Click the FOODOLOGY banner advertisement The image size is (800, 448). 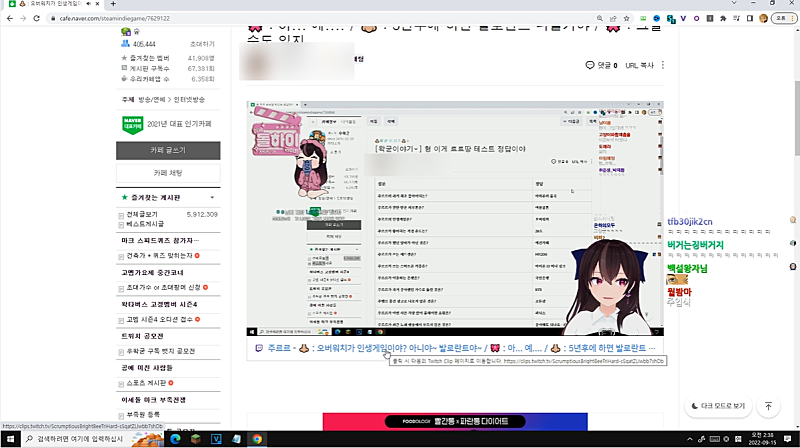[455, 421]
